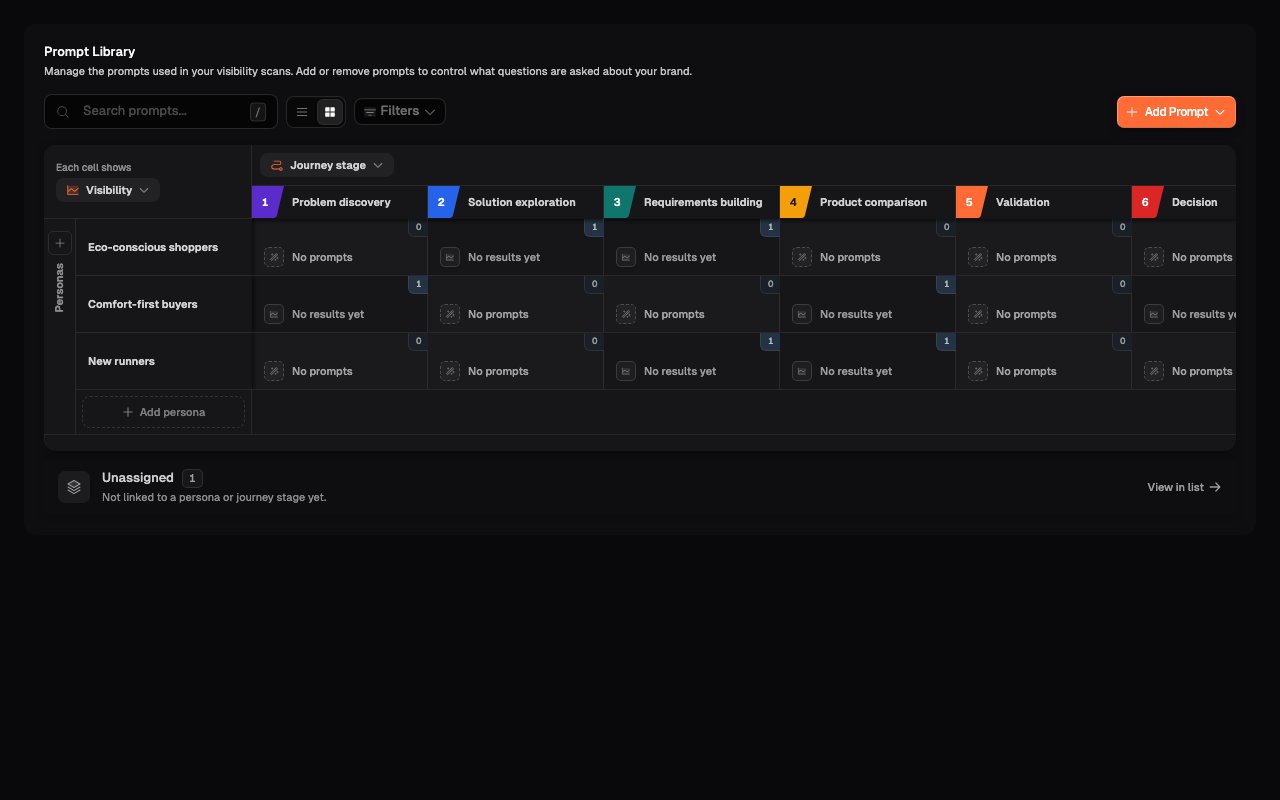1280x800 pixels.
Task: Open the Journey stage dropdown
Action: [x=327, y=165]
